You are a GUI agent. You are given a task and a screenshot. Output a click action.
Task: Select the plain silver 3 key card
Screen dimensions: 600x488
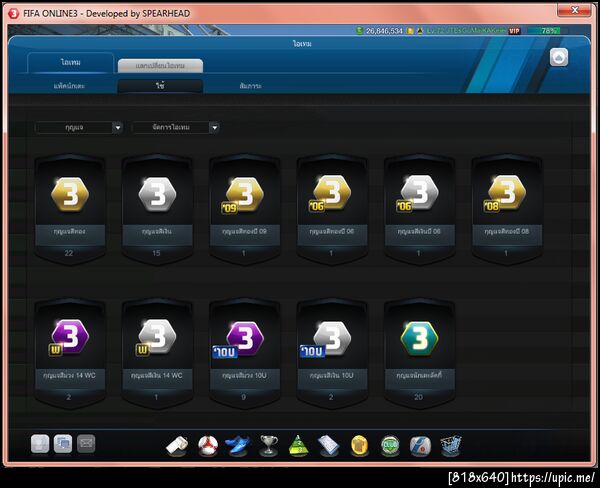coord(157,209)
